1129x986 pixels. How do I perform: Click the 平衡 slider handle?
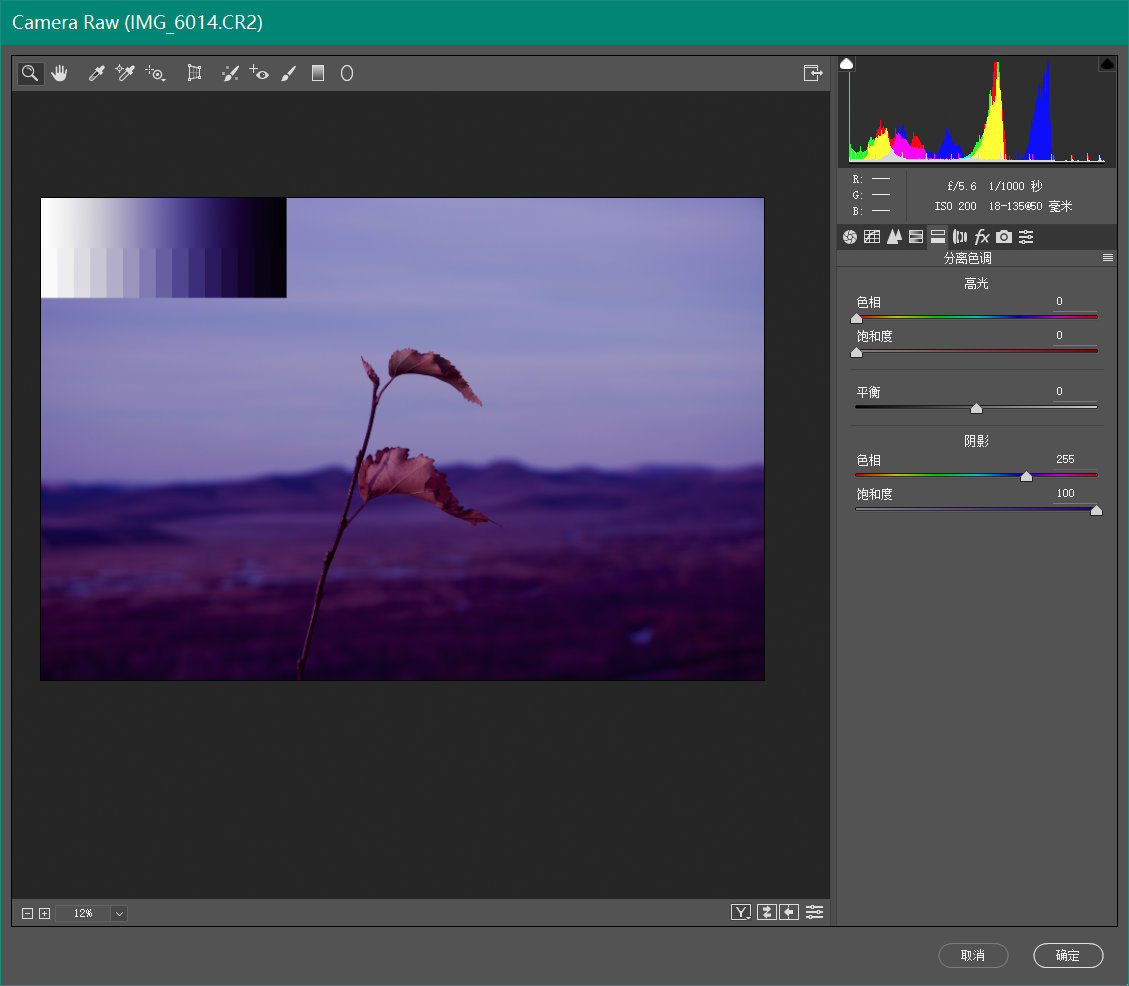(976, 408)
